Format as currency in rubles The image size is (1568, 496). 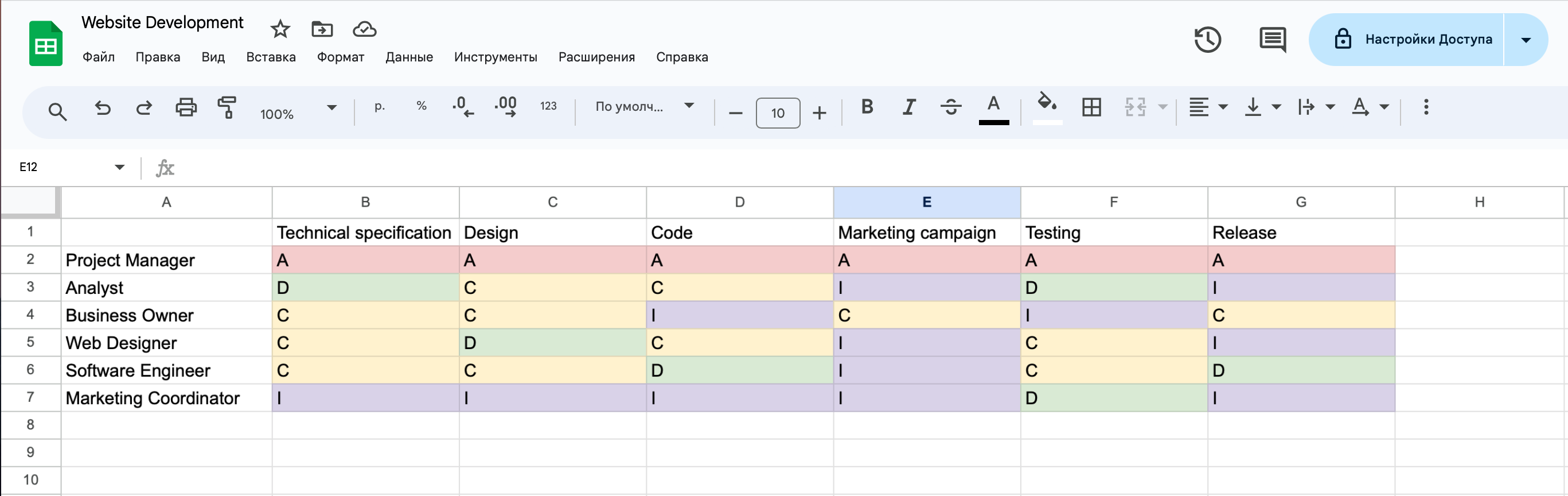(x=379, y=106)
